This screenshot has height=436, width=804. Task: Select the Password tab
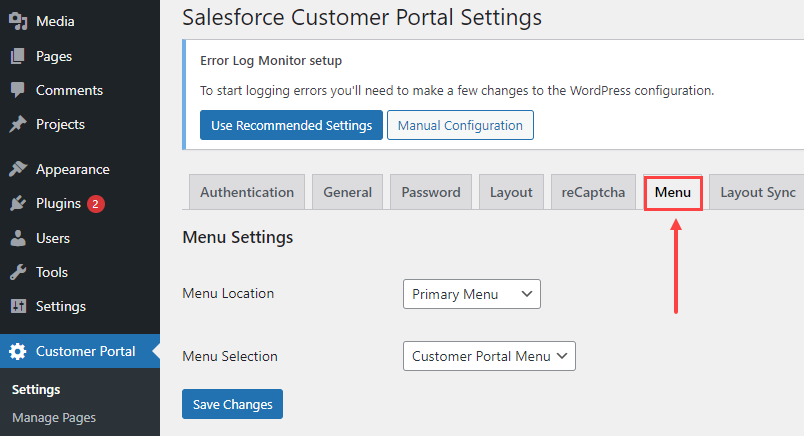pyautogui.click(x=431, y=192)
